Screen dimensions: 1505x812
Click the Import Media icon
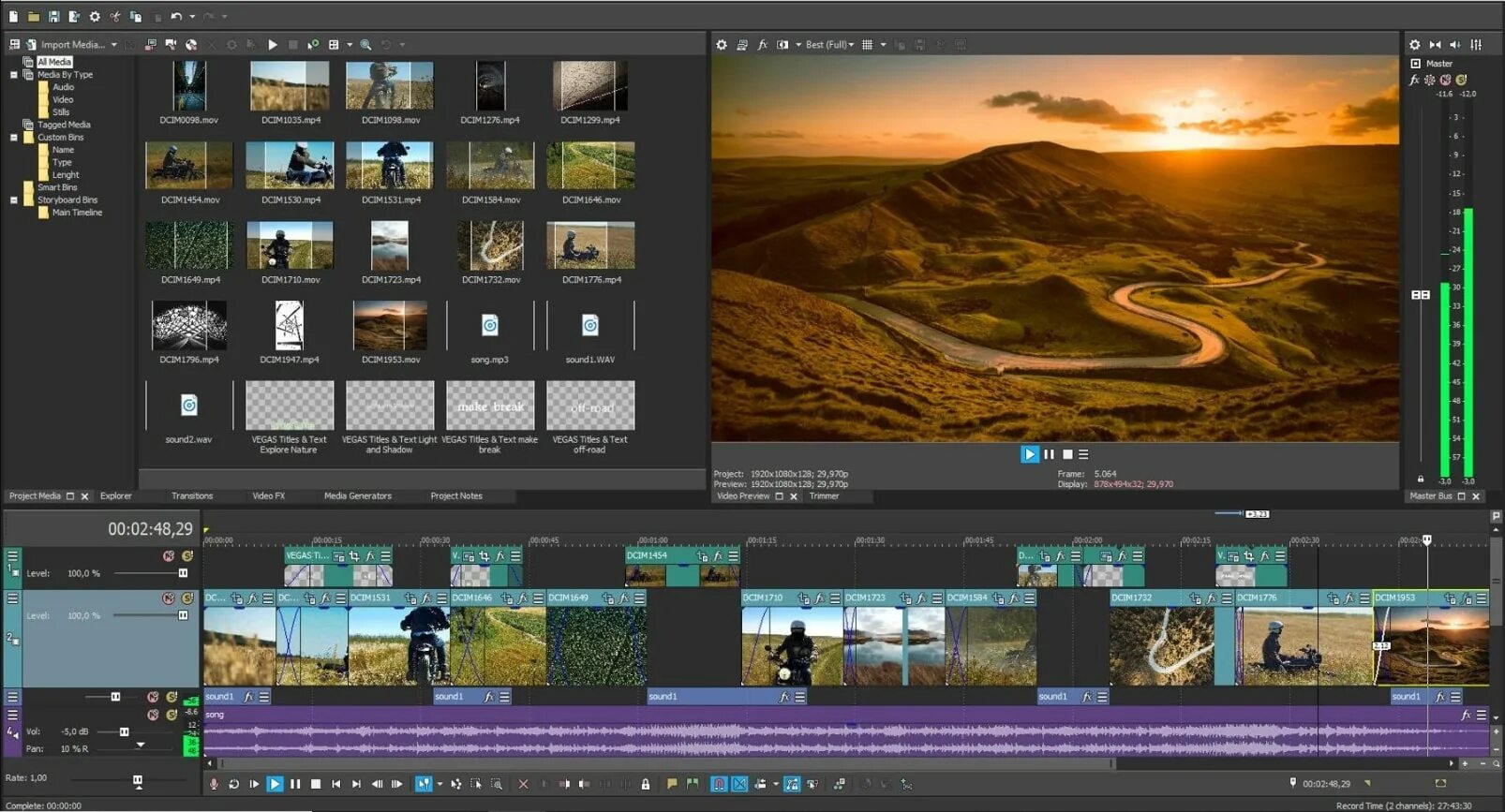[x=31, y=44]
